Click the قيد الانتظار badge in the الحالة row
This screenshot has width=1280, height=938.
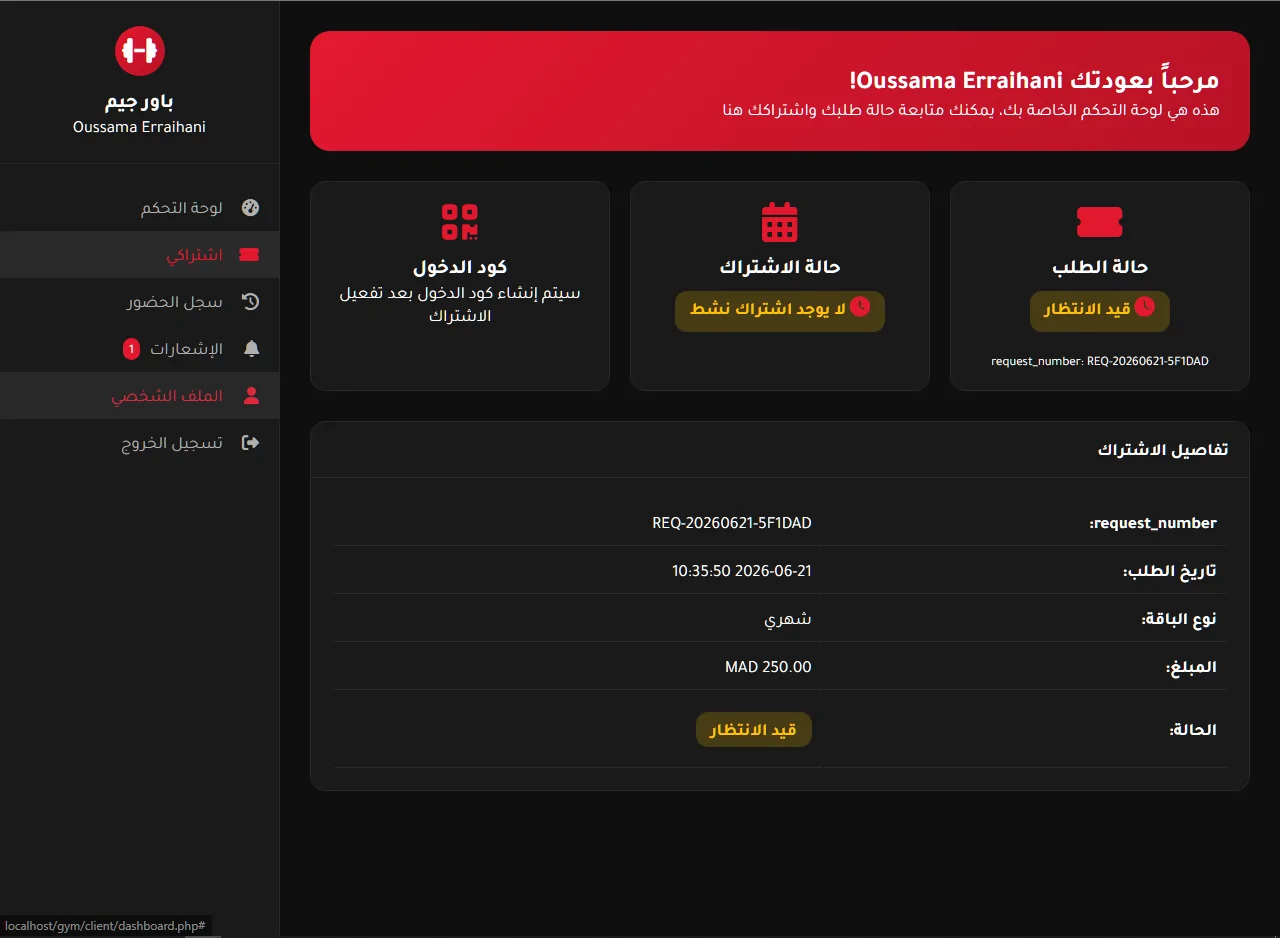754,729
